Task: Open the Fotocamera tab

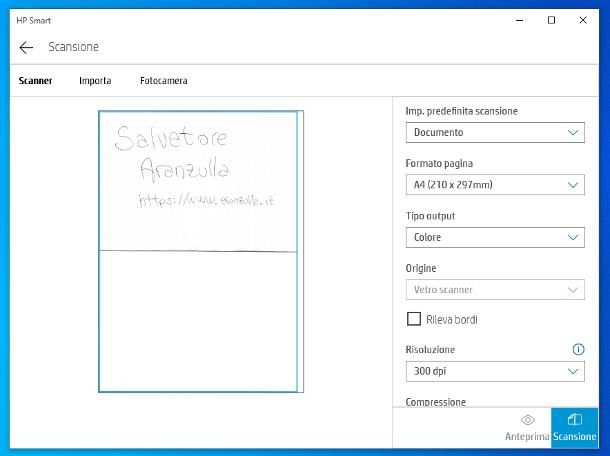Action: point(164,81)
